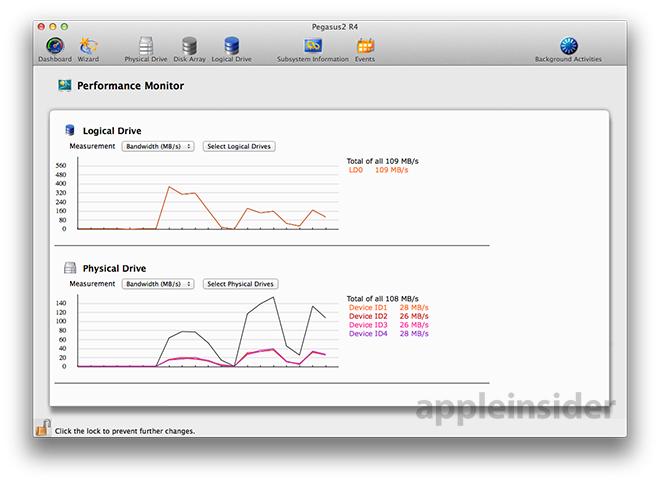Click the Logical Drive section icon
660x483 pixels.
(70, 130)
